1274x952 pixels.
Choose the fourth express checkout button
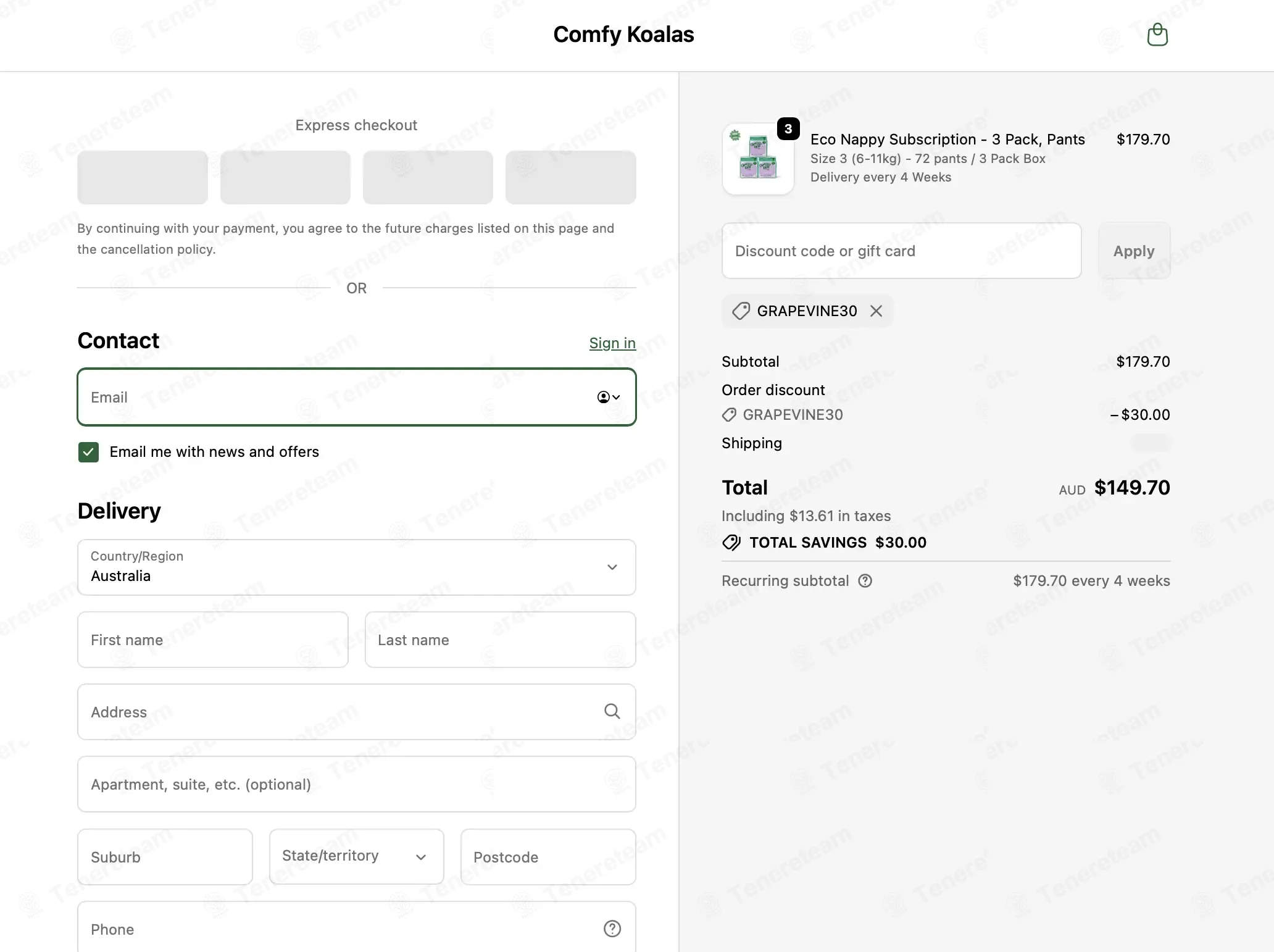(x=570, y=177)
